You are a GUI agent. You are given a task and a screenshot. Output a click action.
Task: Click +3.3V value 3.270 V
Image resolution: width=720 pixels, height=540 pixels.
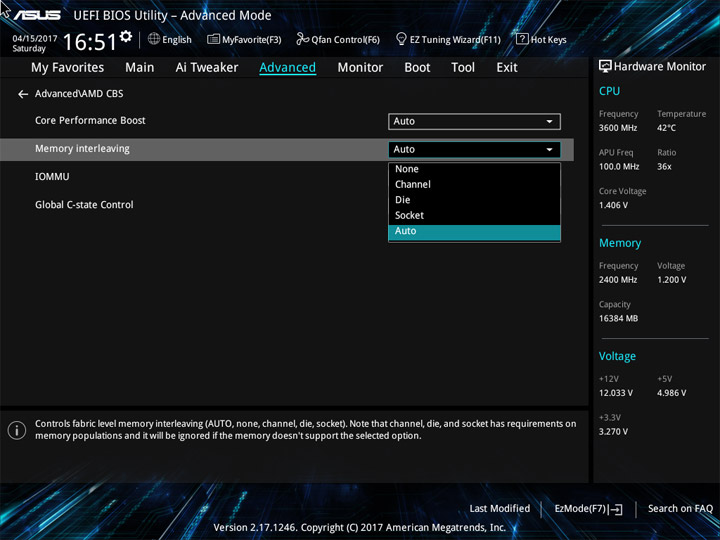(x=613, y=432)
